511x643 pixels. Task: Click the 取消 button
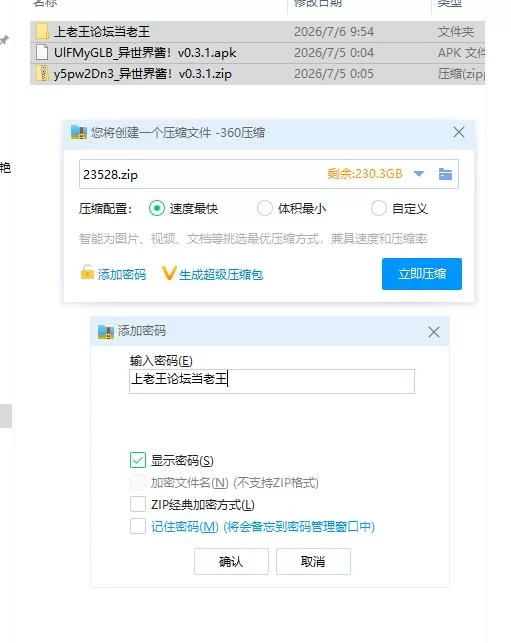coord(313,561)
